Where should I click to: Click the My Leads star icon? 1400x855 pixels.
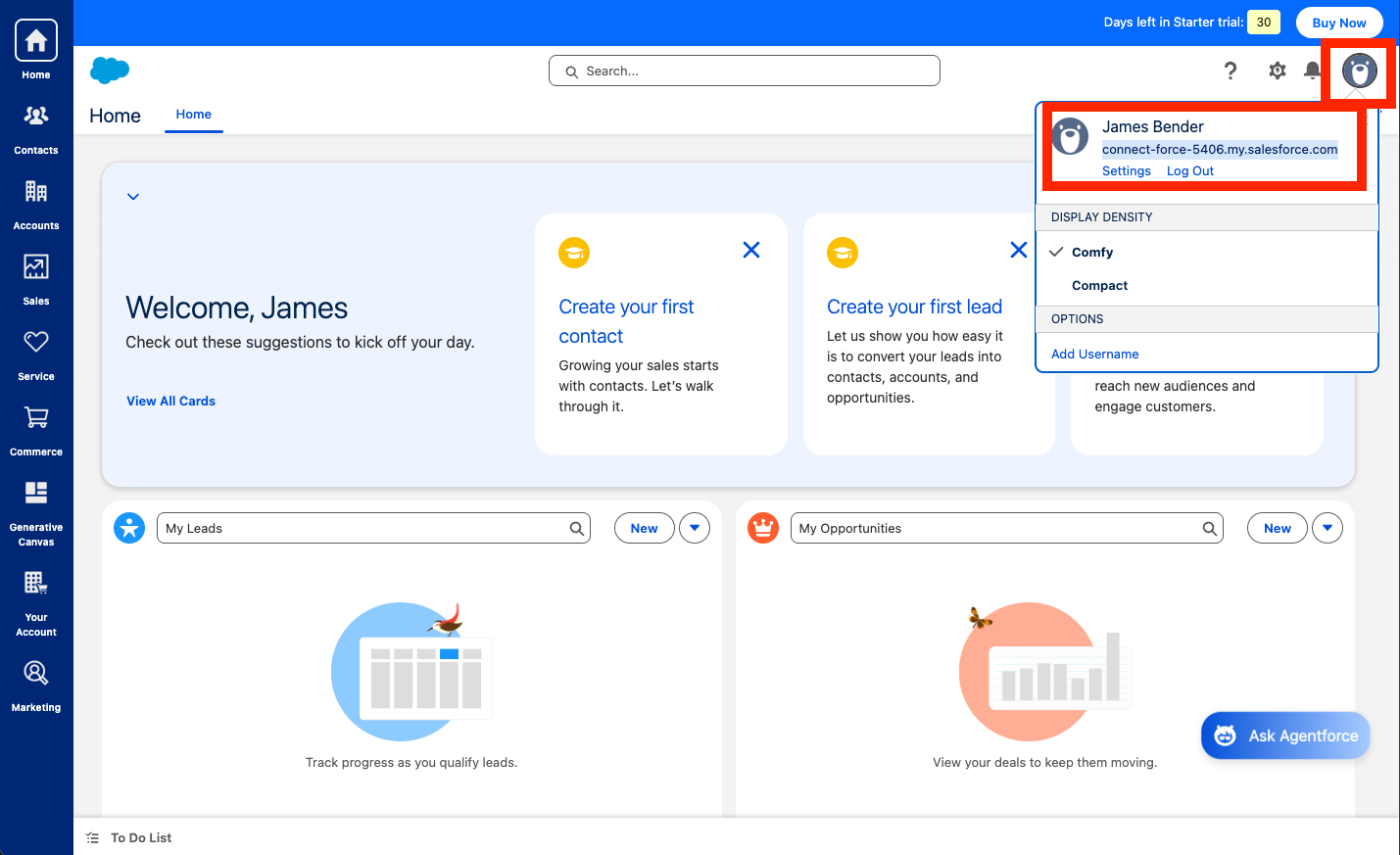click(129, 528)
